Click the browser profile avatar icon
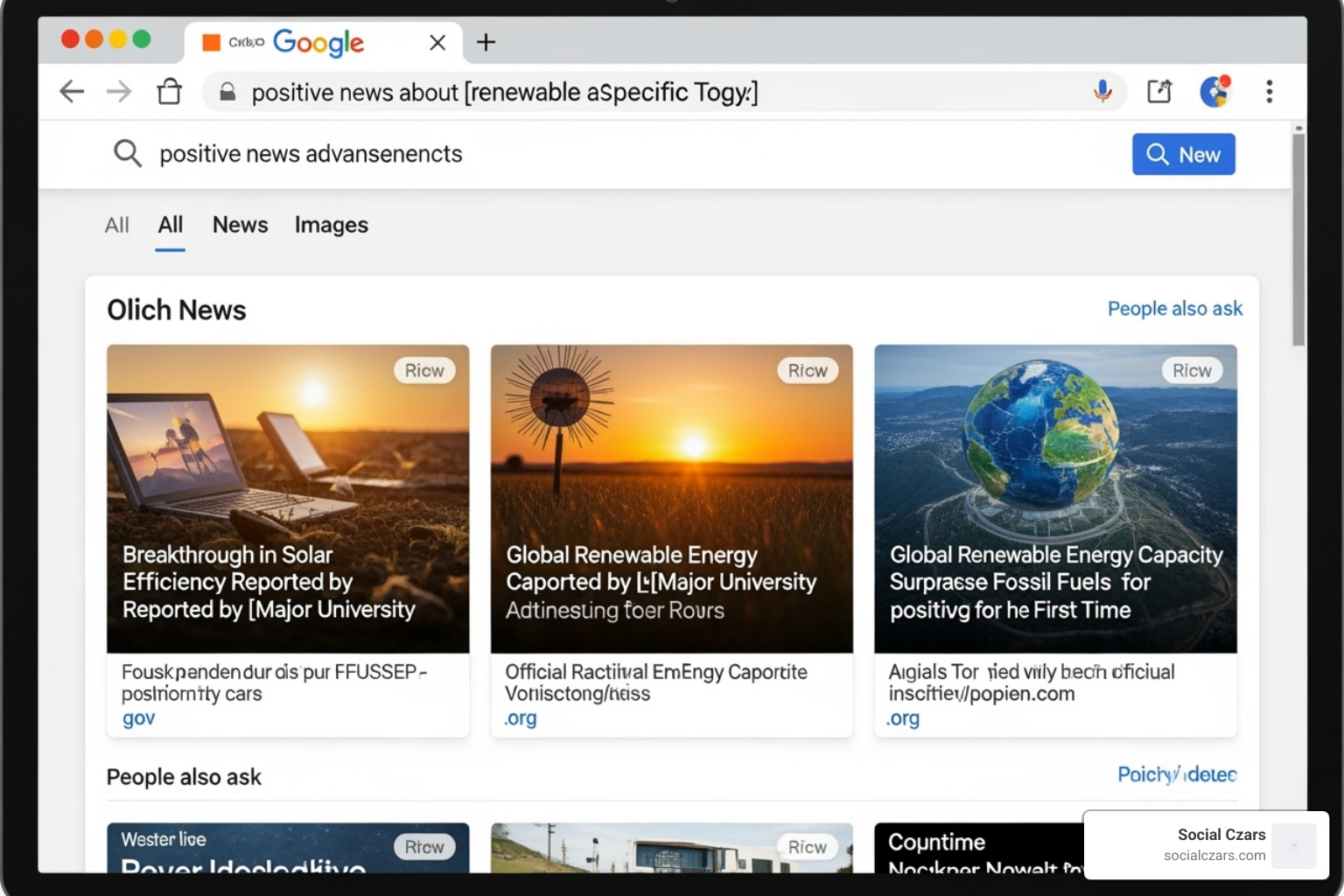The height and width of the screenshot is (896, 1344). [x=1214, y=91]
